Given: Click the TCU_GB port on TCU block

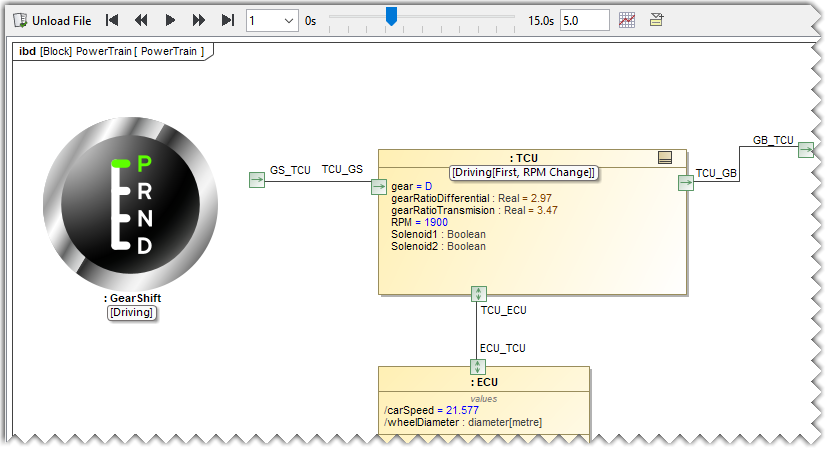Looking at the screenshot, I should point(686,182).
